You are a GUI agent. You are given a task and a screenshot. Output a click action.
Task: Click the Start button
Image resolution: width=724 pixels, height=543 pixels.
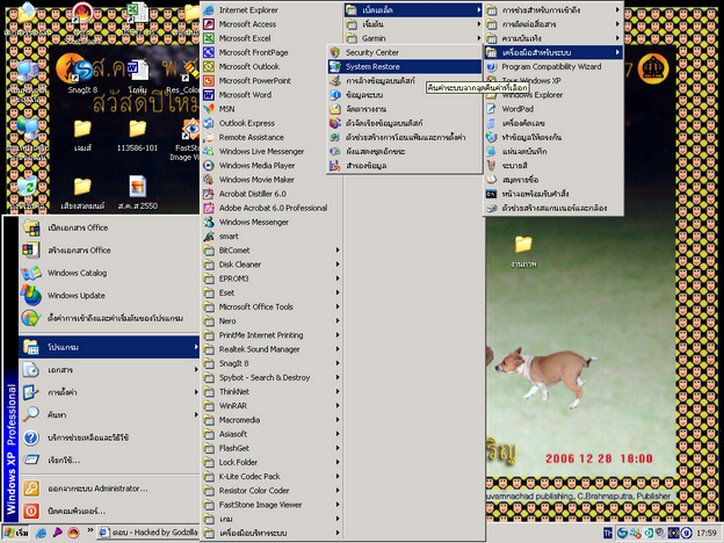click(16, 533)
